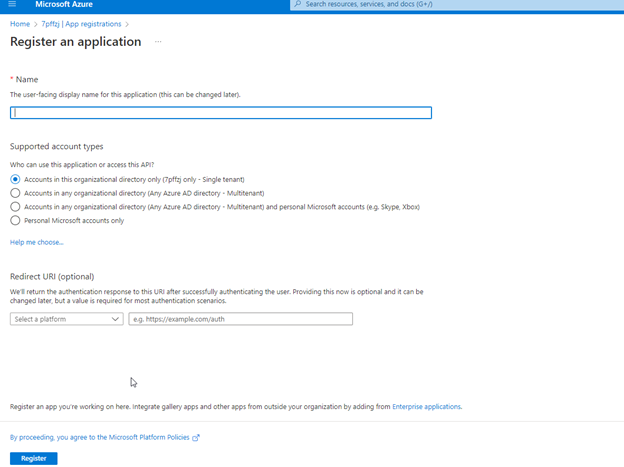Open Enterprise applications link
Screen dimensions: 624x467
(x=426, y=406)
